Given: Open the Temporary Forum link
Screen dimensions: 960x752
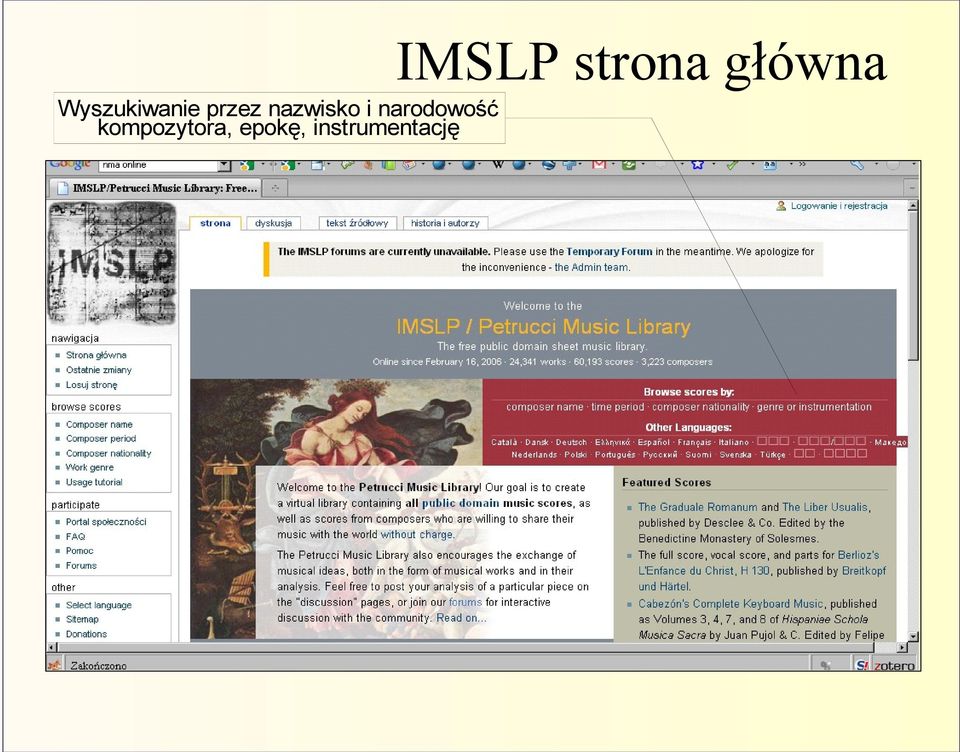Looking at the screenshot, I should click(609, 251).
